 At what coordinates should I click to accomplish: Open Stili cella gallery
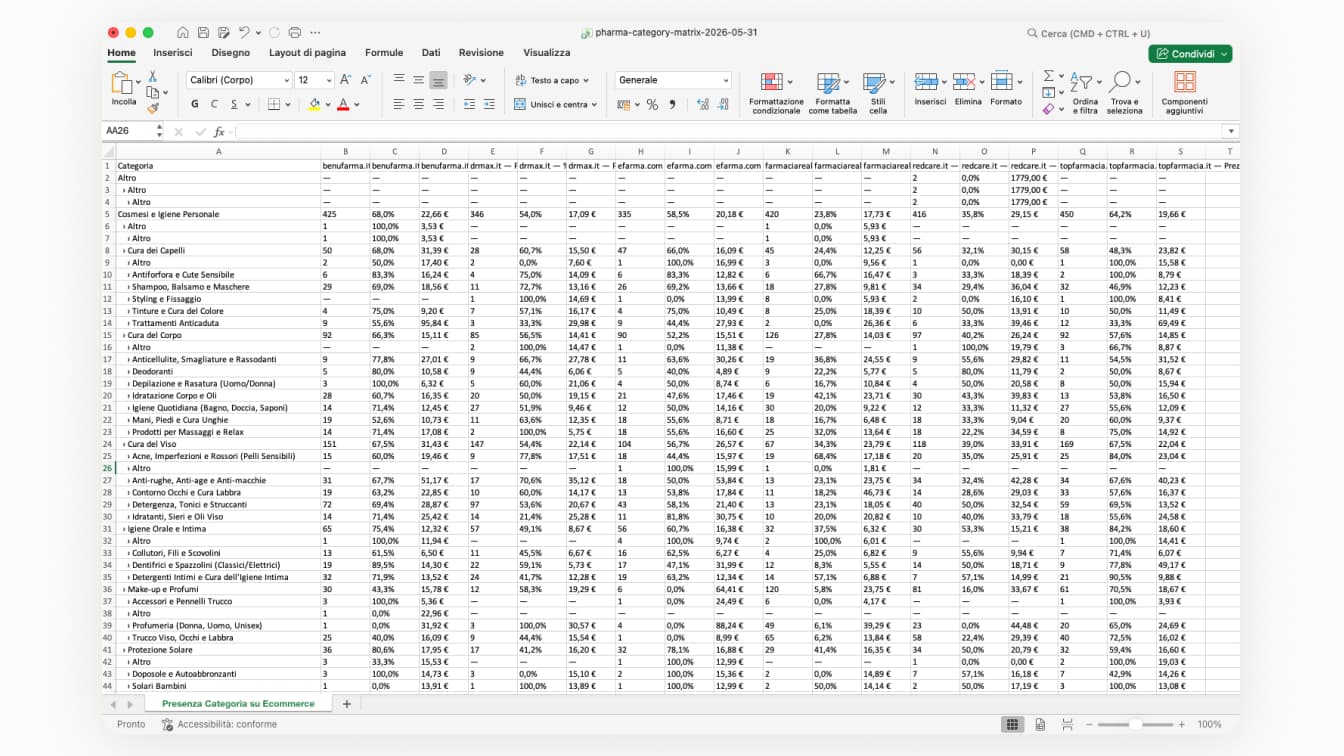point(877,94)
